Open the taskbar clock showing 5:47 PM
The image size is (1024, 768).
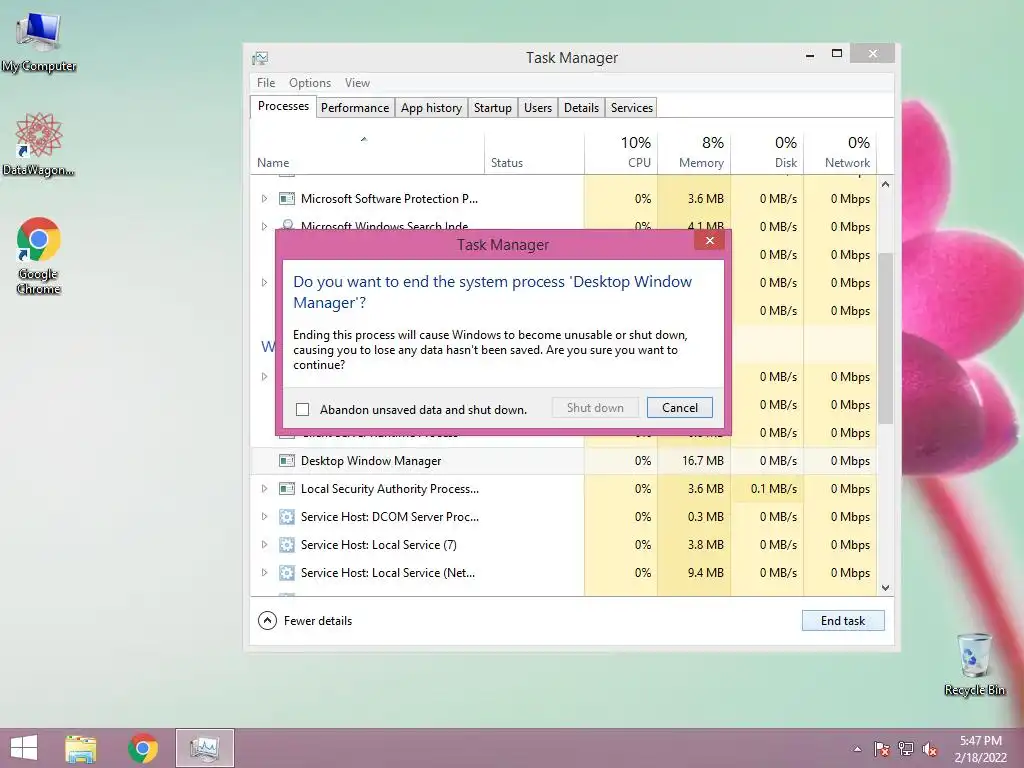point(980,749)
